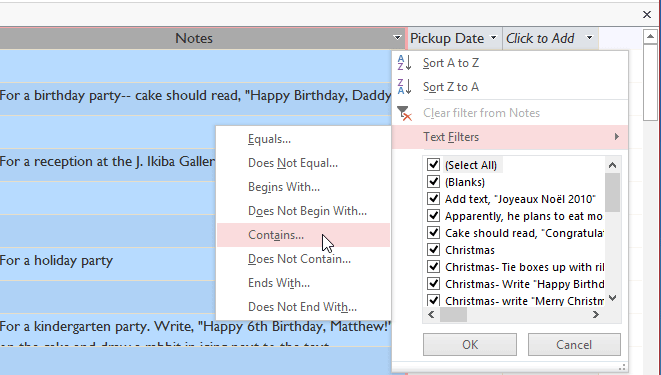Choose the Does Not Equal... filter

point(304,163)
